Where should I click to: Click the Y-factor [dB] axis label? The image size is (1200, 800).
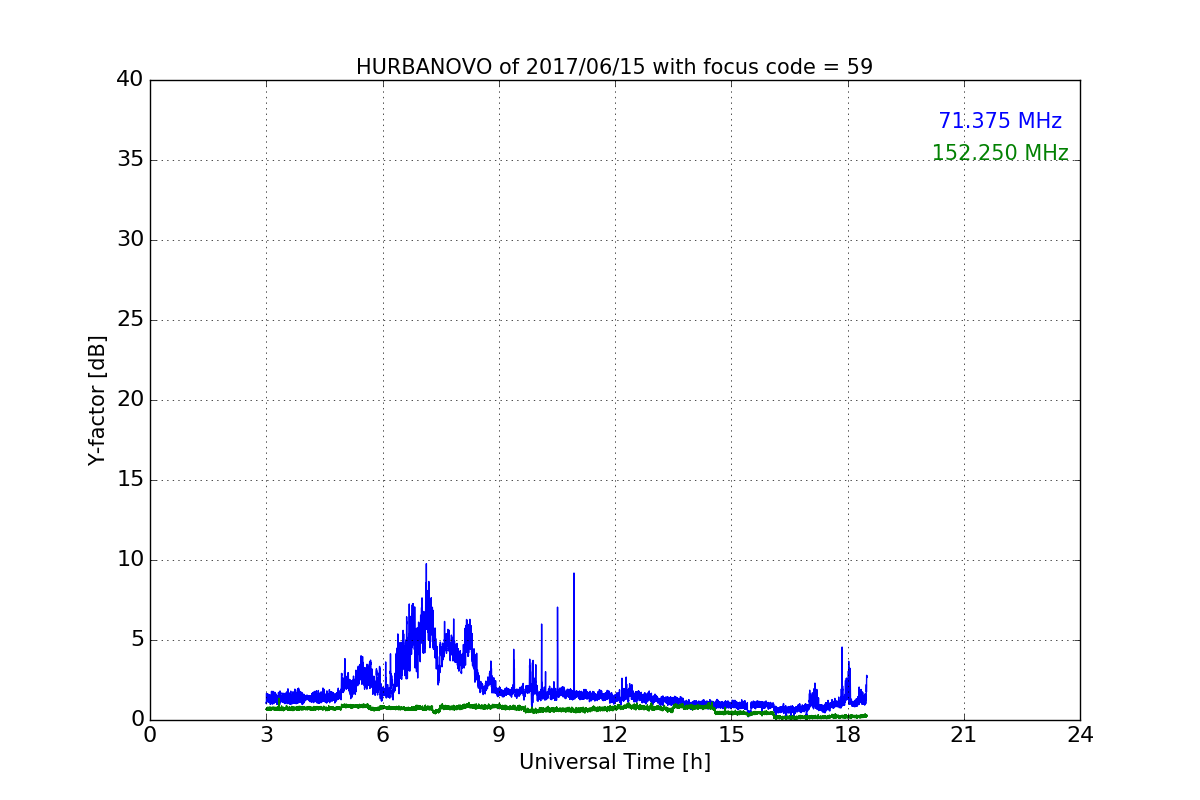(x=97, y=400)
